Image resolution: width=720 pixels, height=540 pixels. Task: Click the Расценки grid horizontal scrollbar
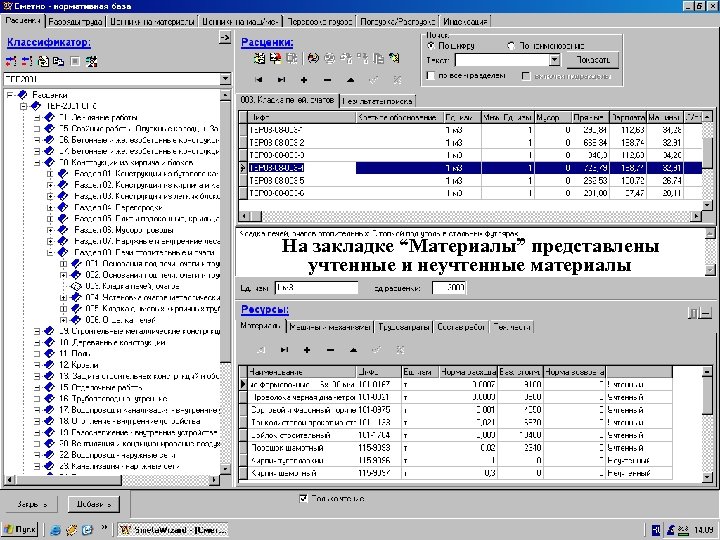(470, 216)
